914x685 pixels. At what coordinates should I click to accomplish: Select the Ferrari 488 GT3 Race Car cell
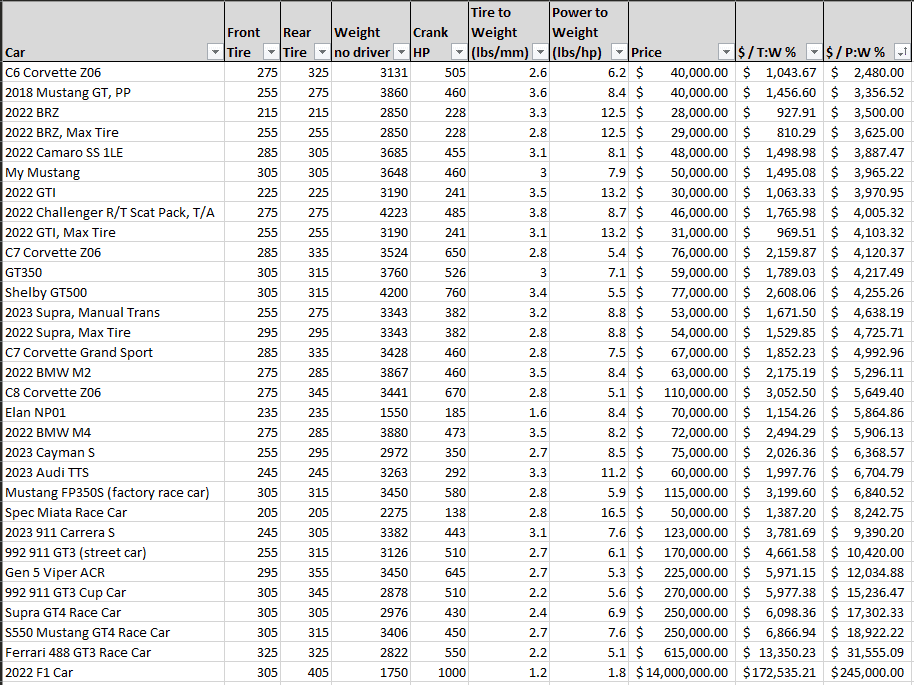(113, 653)
